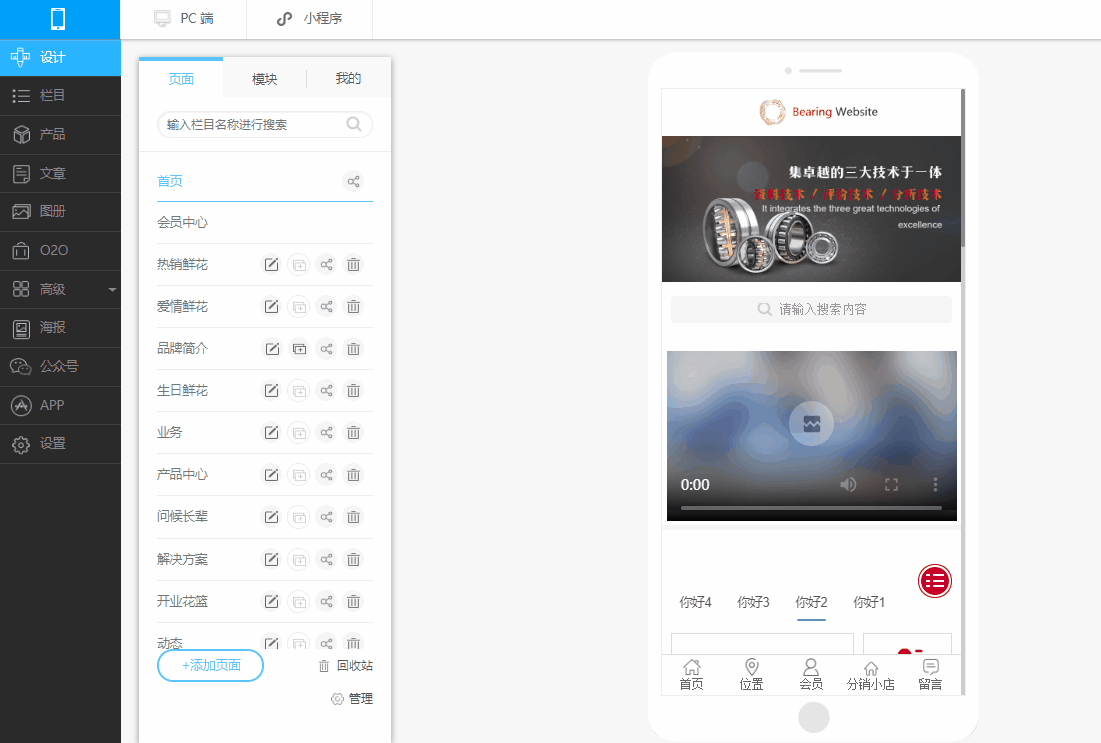Delete the 爱情鲜花 page
Viewport: 1101px width, 743px height.
(353, 307)
